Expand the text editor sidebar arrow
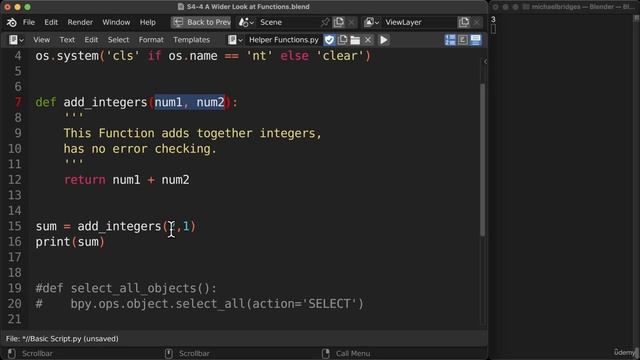Viewport: 640px width, 360px height. tap(485, 62)
